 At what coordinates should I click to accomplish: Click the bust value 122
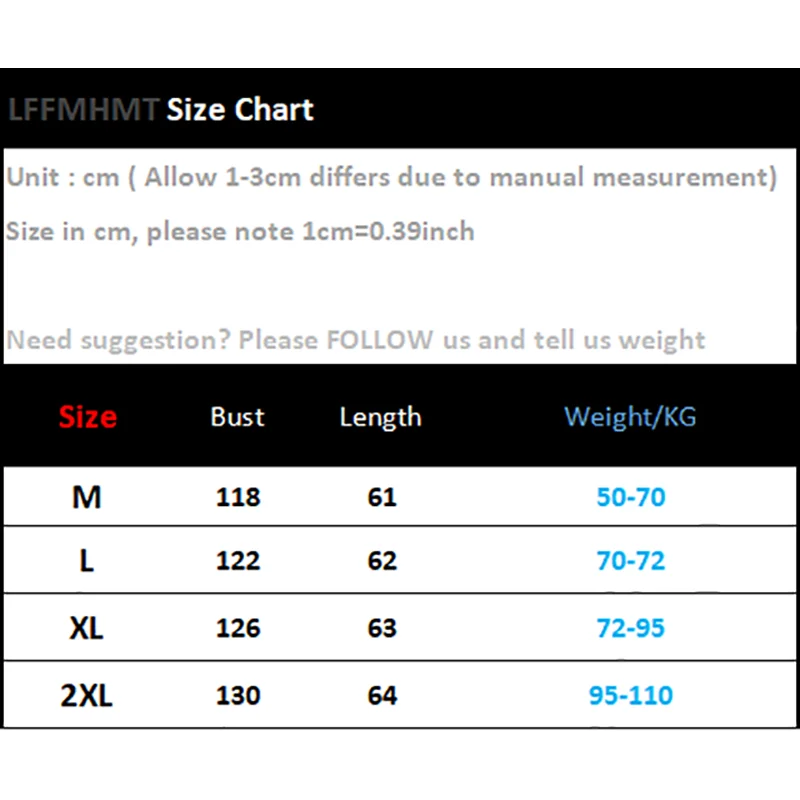[x=238, y=562]
